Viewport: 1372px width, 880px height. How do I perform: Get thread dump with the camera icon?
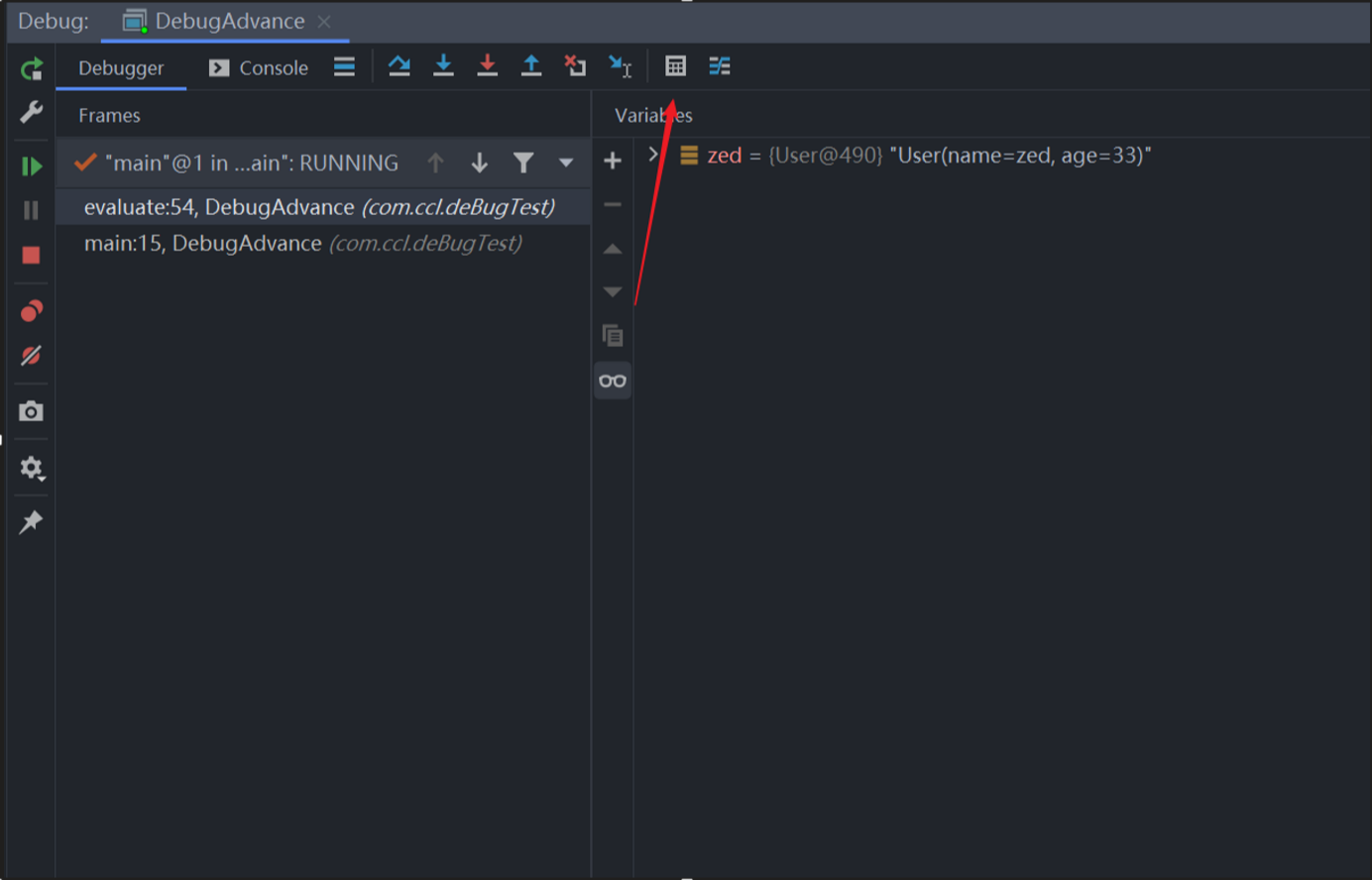tap(32, 411)
